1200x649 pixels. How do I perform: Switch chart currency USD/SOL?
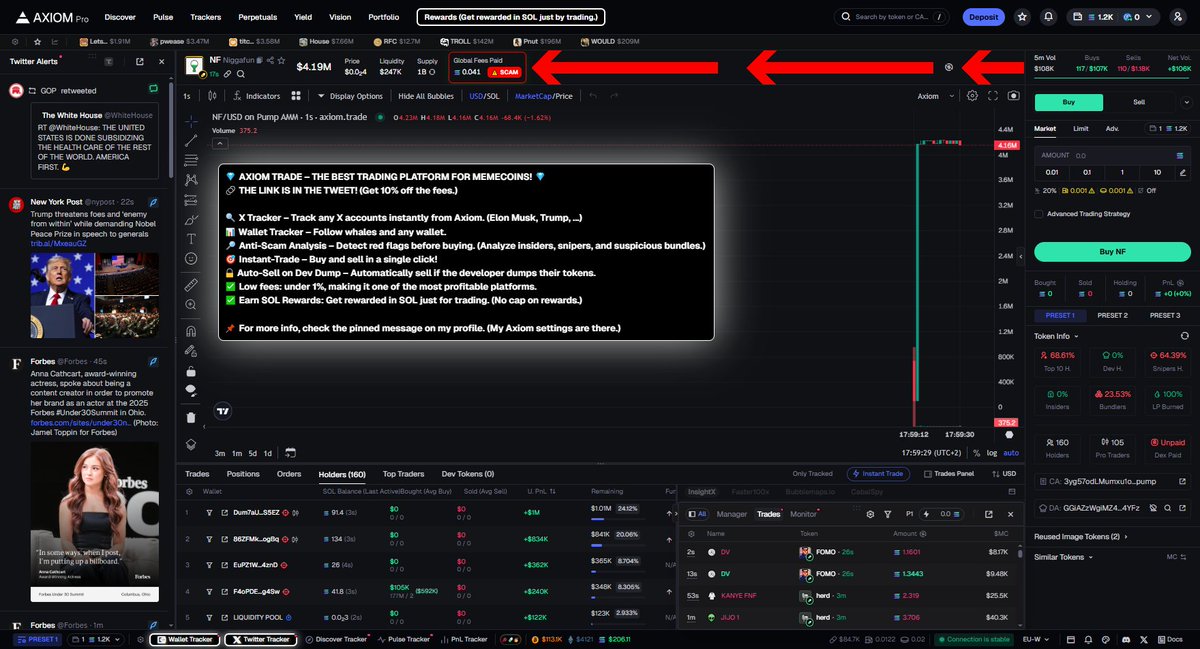pyautogui.click(x=484, y=96)
